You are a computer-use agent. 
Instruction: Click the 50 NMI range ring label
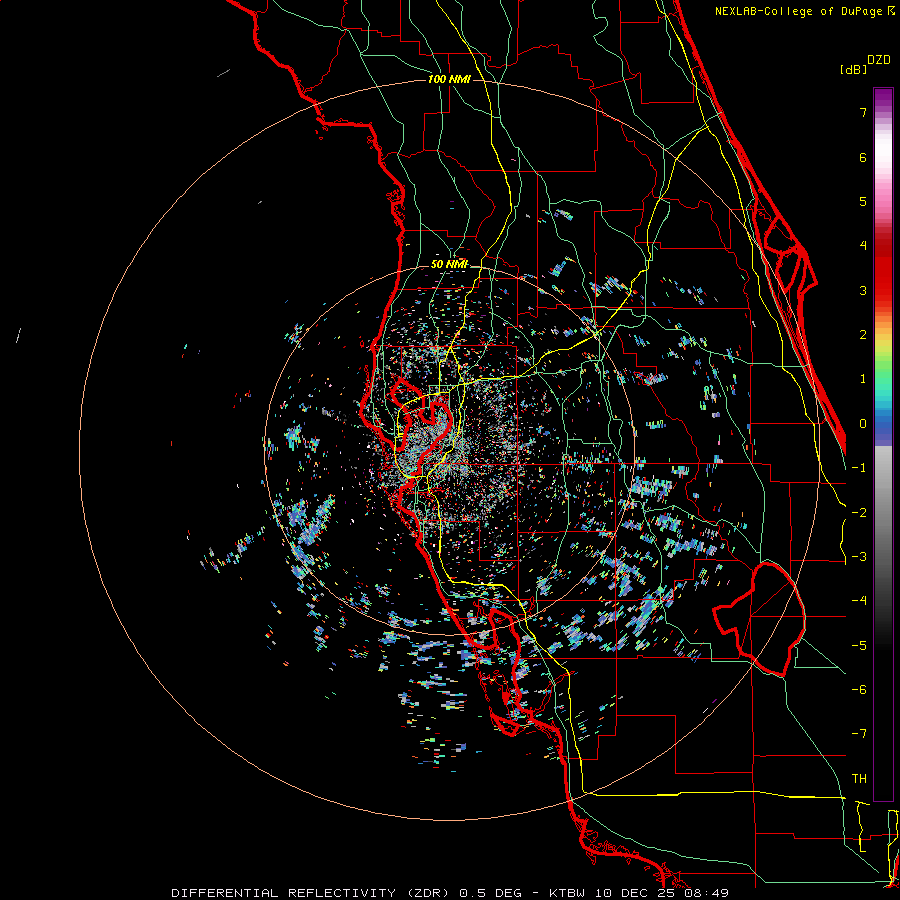449,264
